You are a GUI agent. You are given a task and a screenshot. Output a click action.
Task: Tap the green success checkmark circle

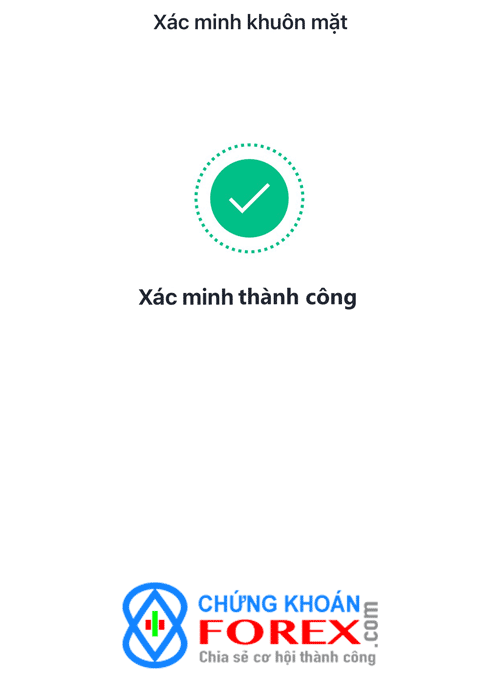coord(249,198)
